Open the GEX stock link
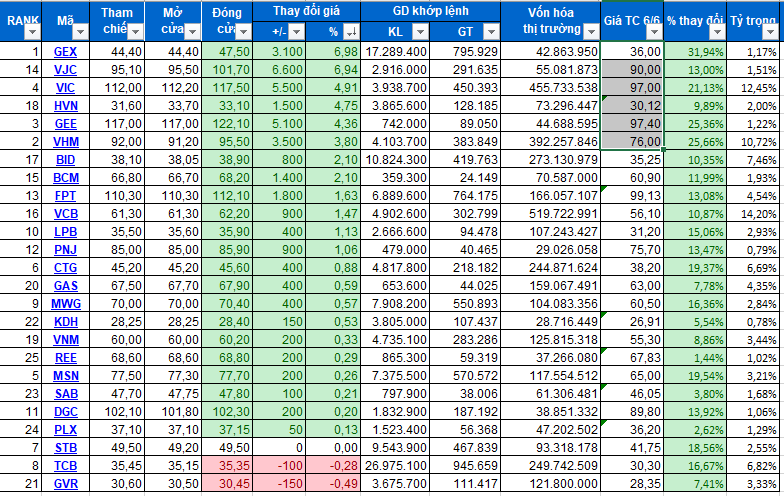This screenshot has height=496, width=784. [x=66, y=52]
